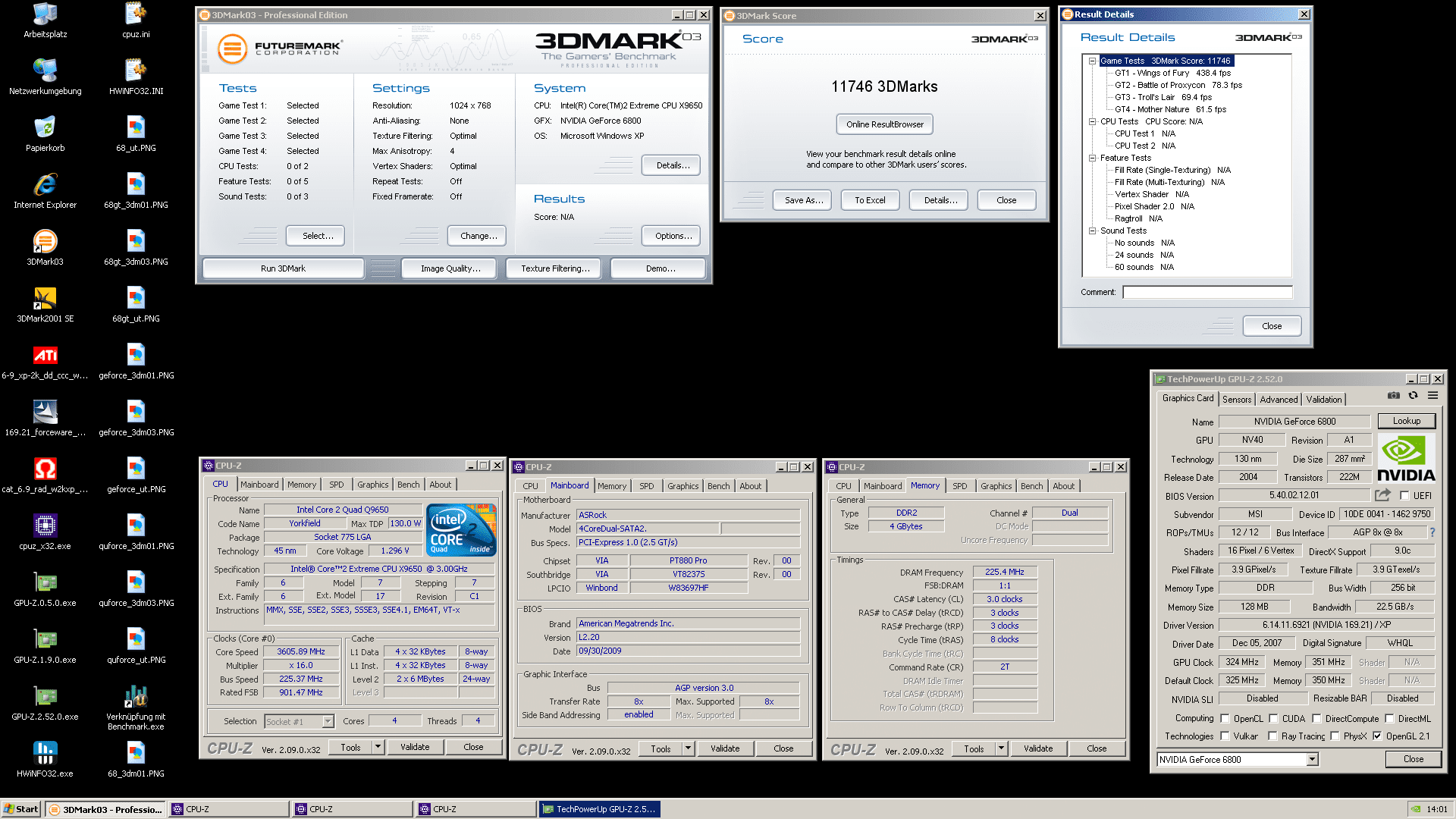Screen dimensions: 1456x819
Task: Collapse the Game Tests tree node
Action: [1093, 61]
